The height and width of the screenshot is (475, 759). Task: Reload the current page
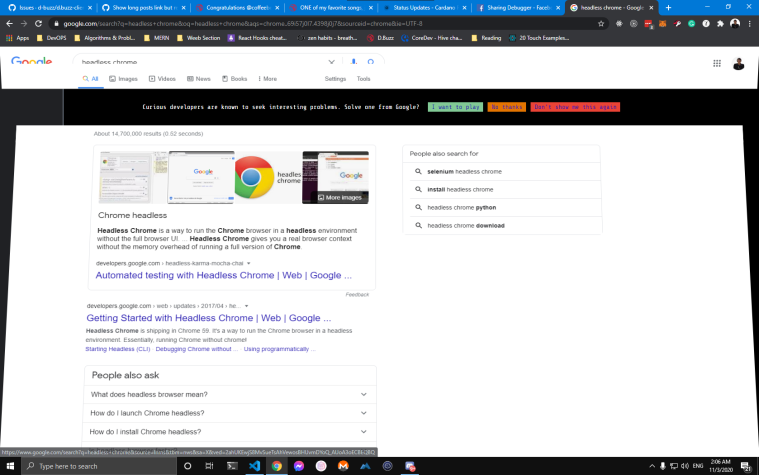click(38, 23)
